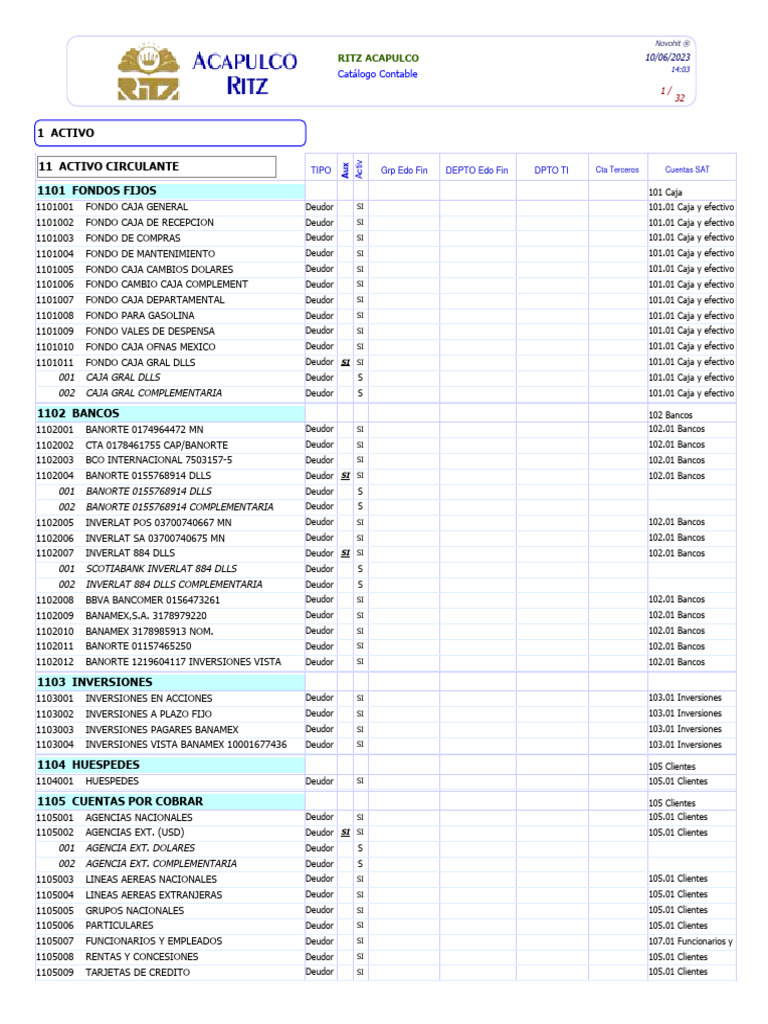This screenshot has height=1024, width=768.
Task: Click account 'FONDO CAJA DEPARTAMENTAL'
Action: 155,300
